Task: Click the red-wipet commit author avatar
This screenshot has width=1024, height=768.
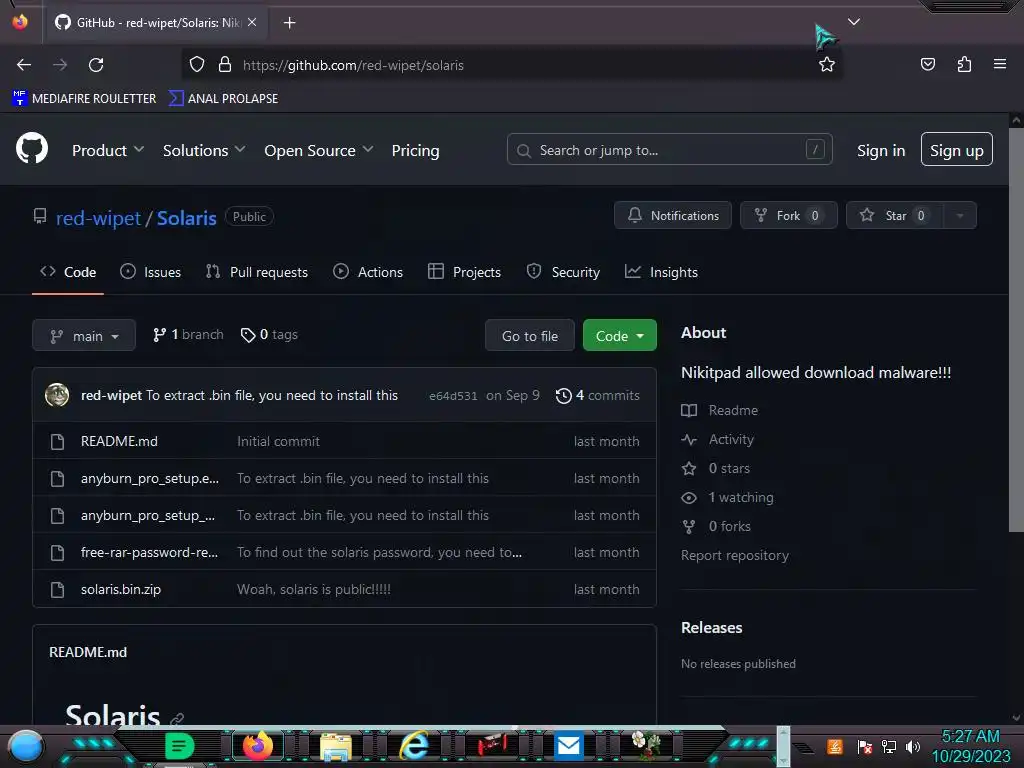Action: pyautogui.click(x=57, y=394)
